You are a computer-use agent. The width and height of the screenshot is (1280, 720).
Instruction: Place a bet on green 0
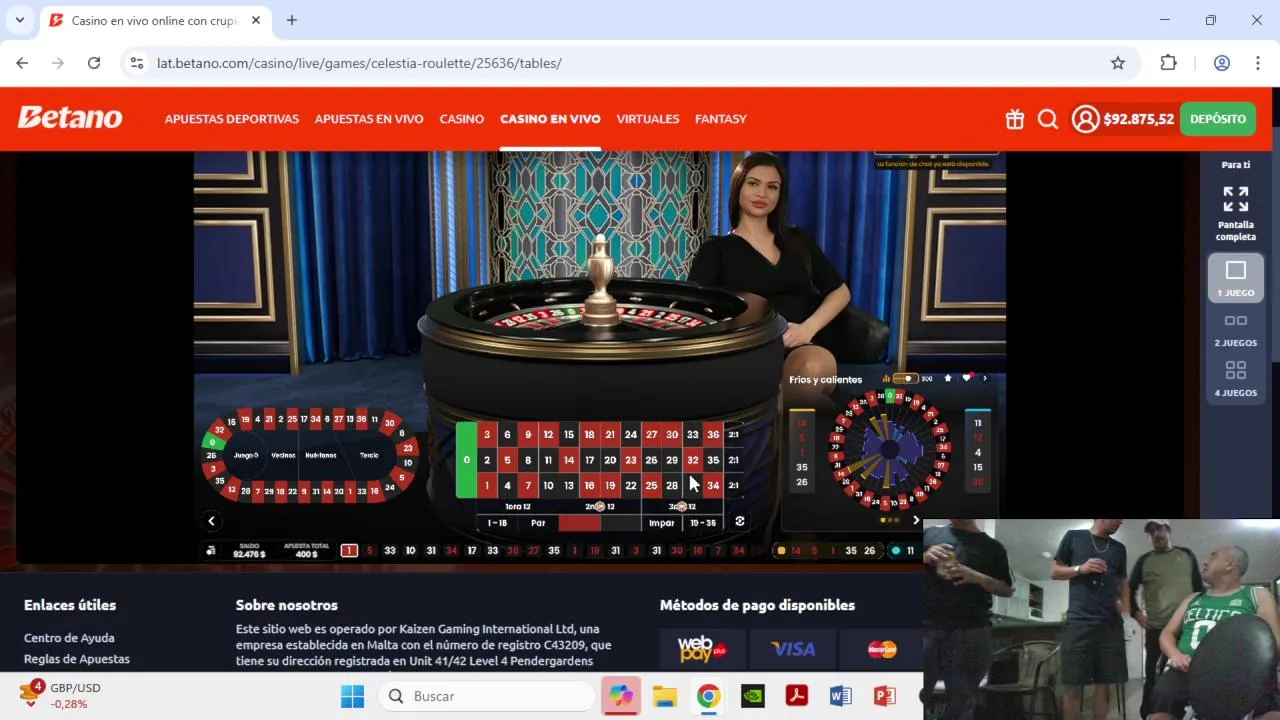[466, 460]
